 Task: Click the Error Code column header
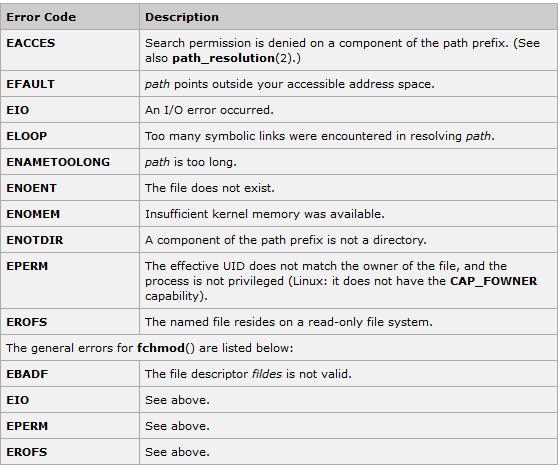[41, 17]
